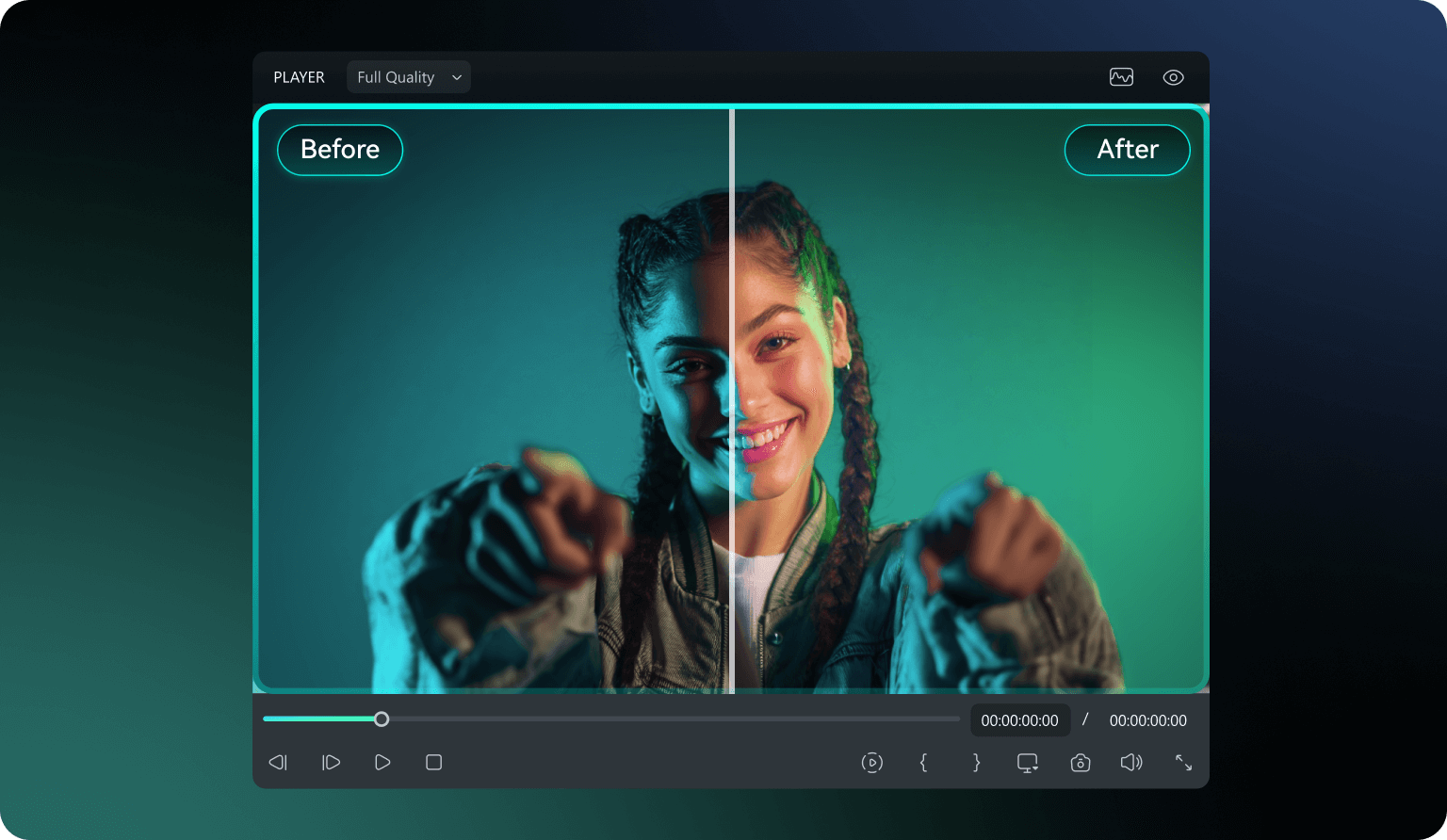
Task: Click the Before label badge
Action: point(340,150)
